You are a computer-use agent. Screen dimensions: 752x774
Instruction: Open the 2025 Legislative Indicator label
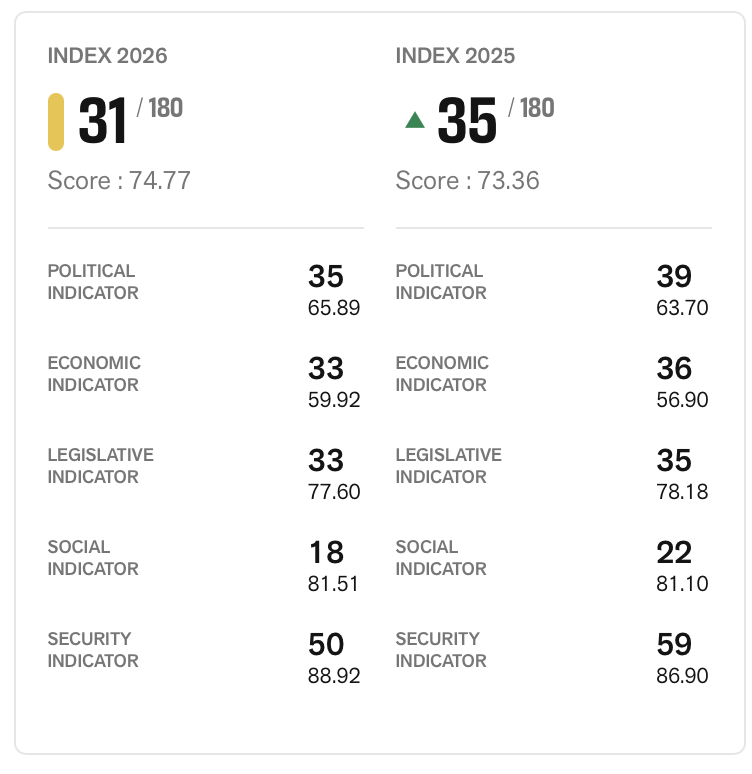click(448, 466)
